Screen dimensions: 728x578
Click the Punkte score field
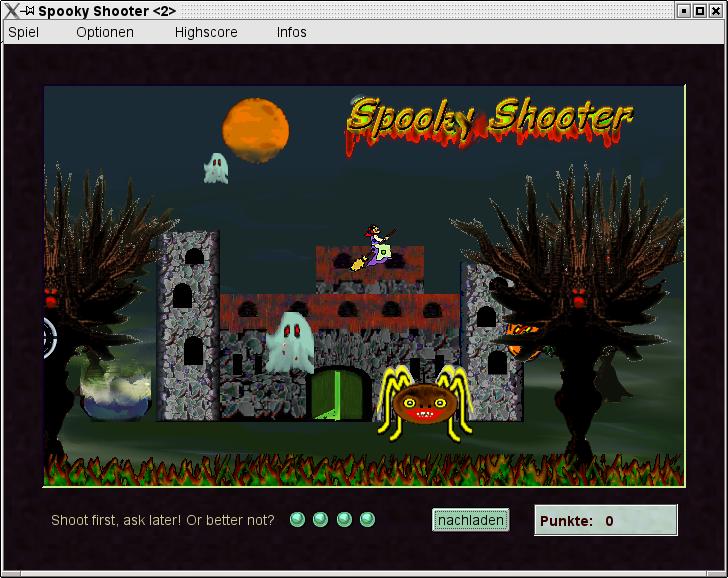(x=605, y=520)
